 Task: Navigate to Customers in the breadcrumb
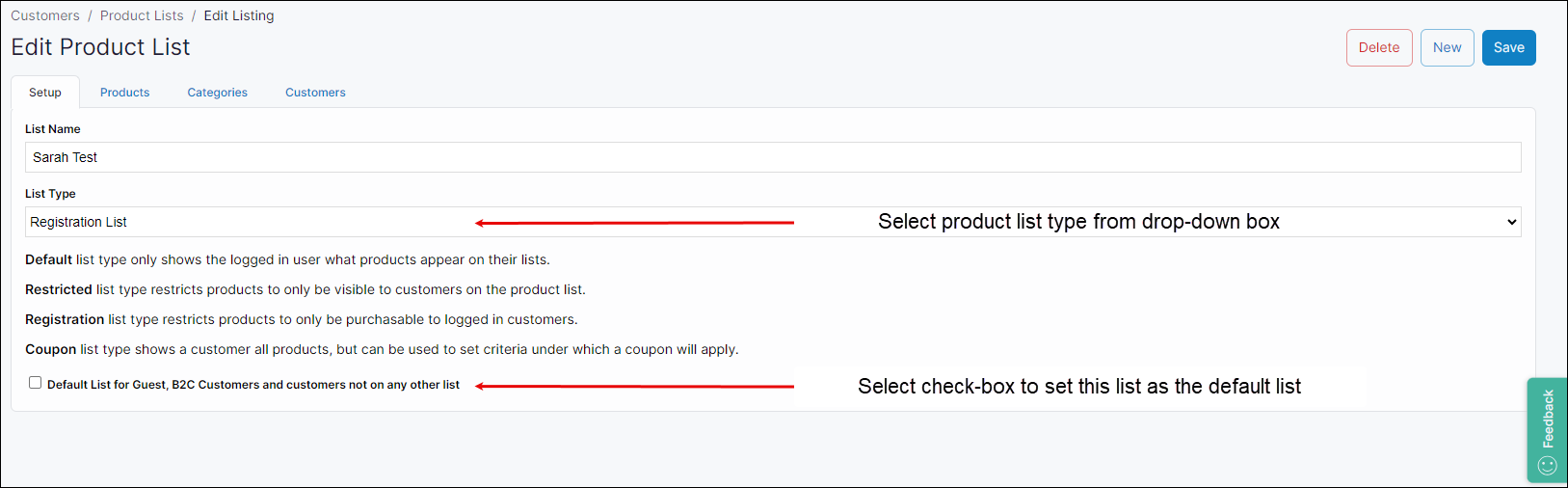coord(45,15)
